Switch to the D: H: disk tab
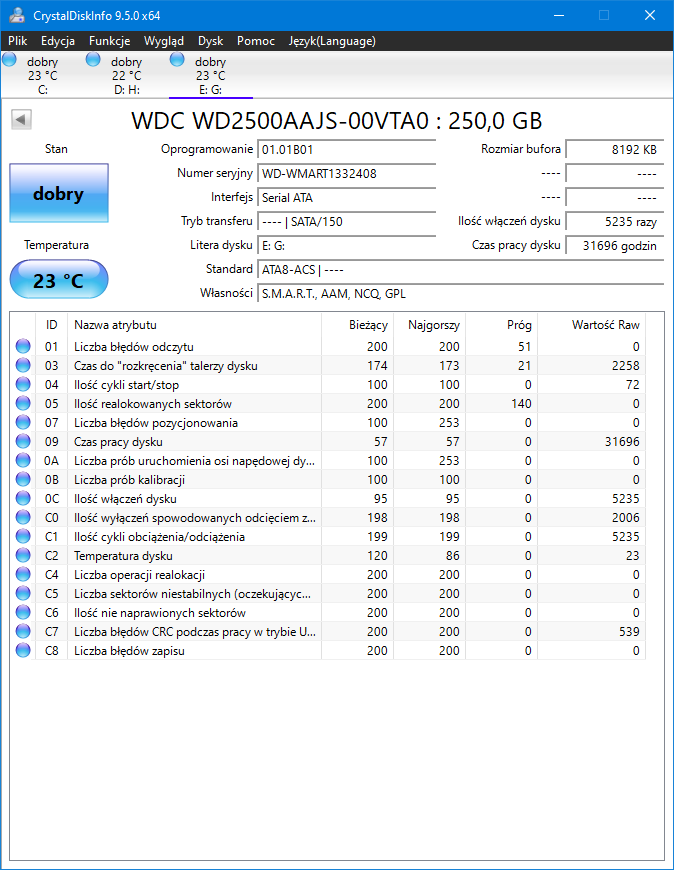 (x=126, y=75)
